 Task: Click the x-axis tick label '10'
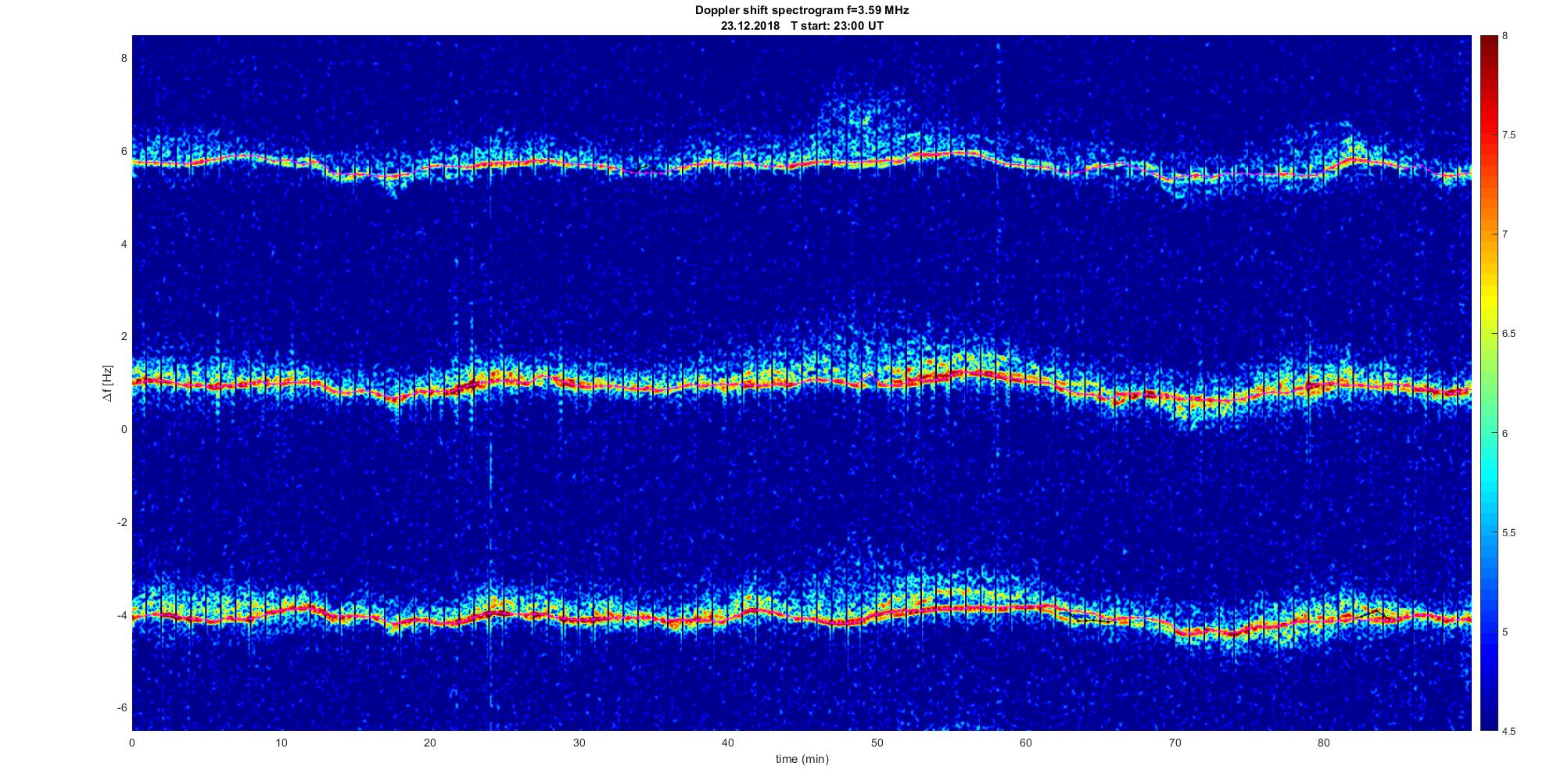pos(281,743)
